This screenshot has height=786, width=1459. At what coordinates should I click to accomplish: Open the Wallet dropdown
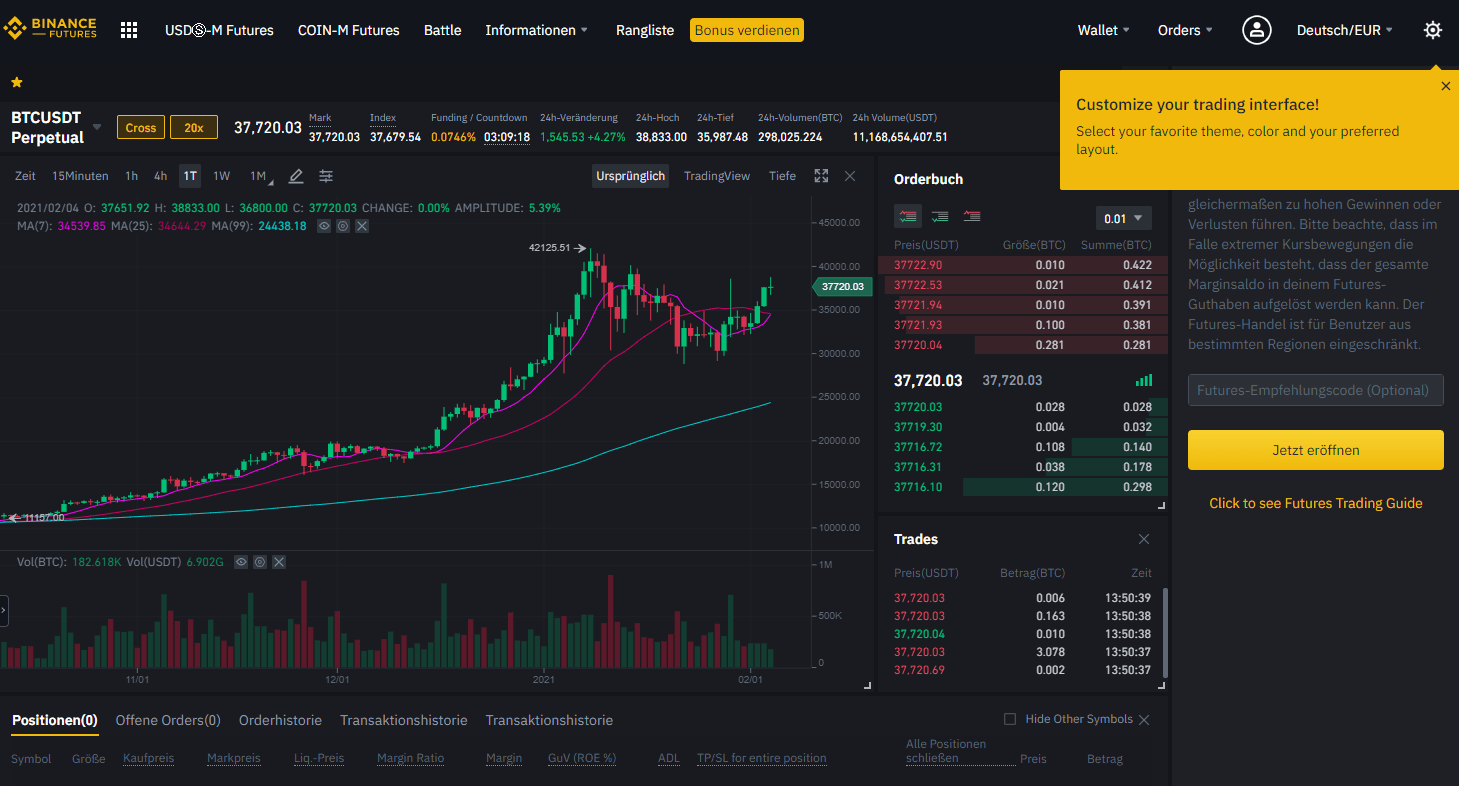coord(1104,30)
